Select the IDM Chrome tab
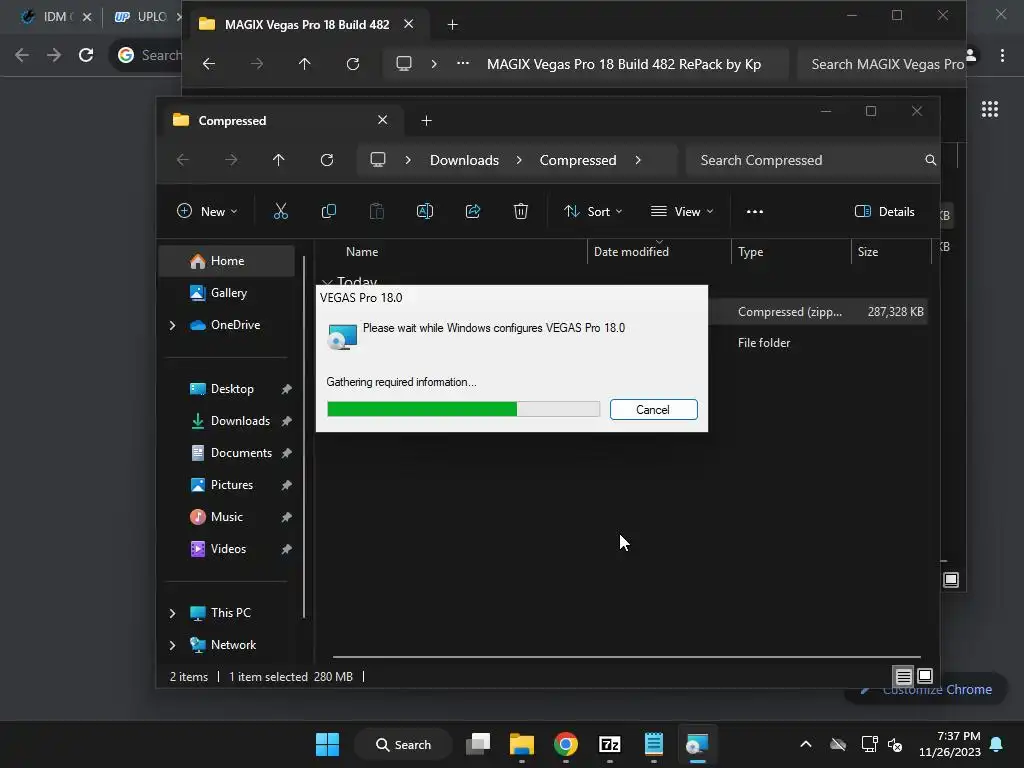The image size is (1024, 768). [x=56, y=17]
